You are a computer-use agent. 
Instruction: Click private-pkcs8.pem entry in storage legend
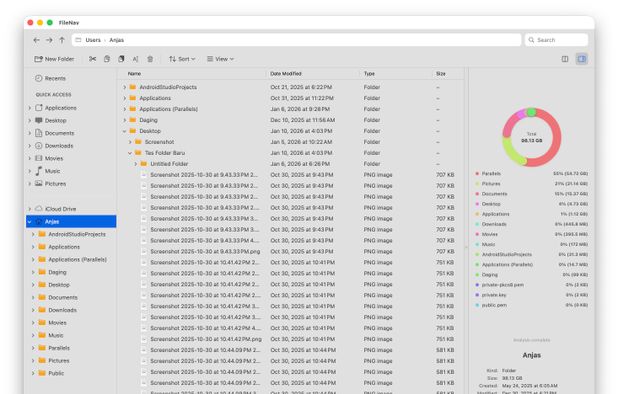click(531, 284)
